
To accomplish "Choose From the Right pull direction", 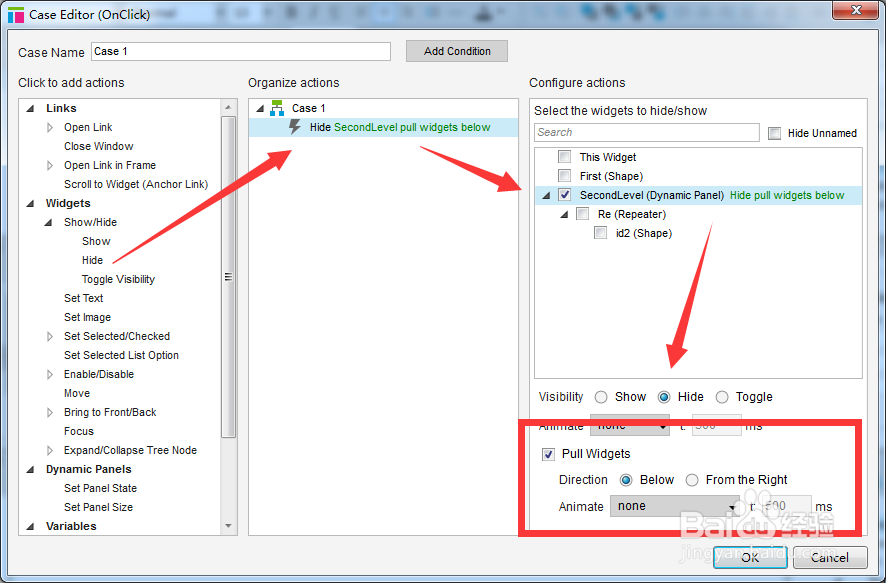I will pyautogui.click(x=692, y=480).
